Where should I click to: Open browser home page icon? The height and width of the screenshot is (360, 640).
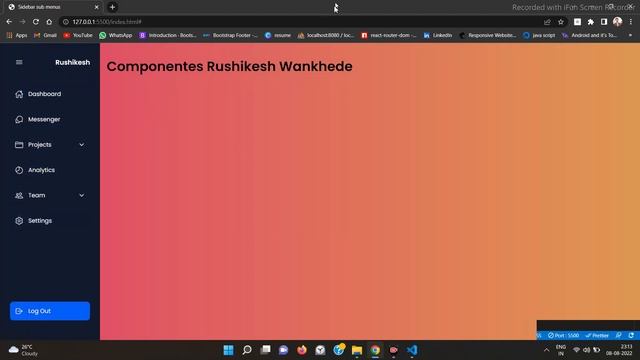pos(49,22)
